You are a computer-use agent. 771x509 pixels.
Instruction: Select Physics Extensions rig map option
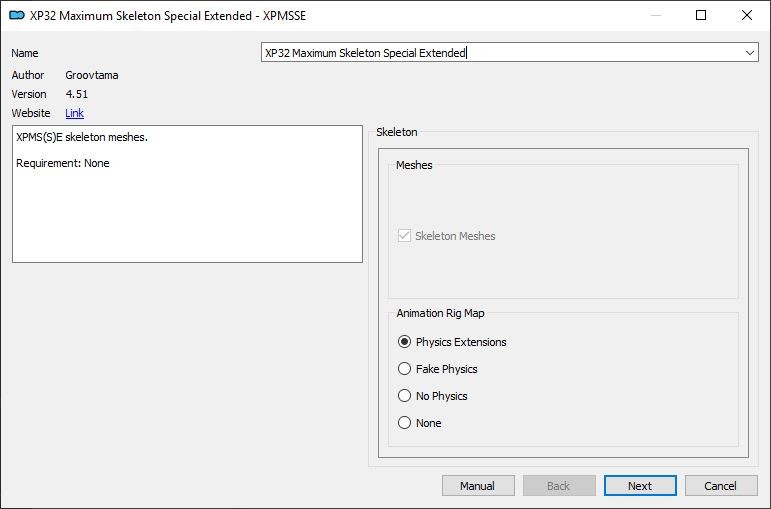pyautogui.click(x=452, y=342)
